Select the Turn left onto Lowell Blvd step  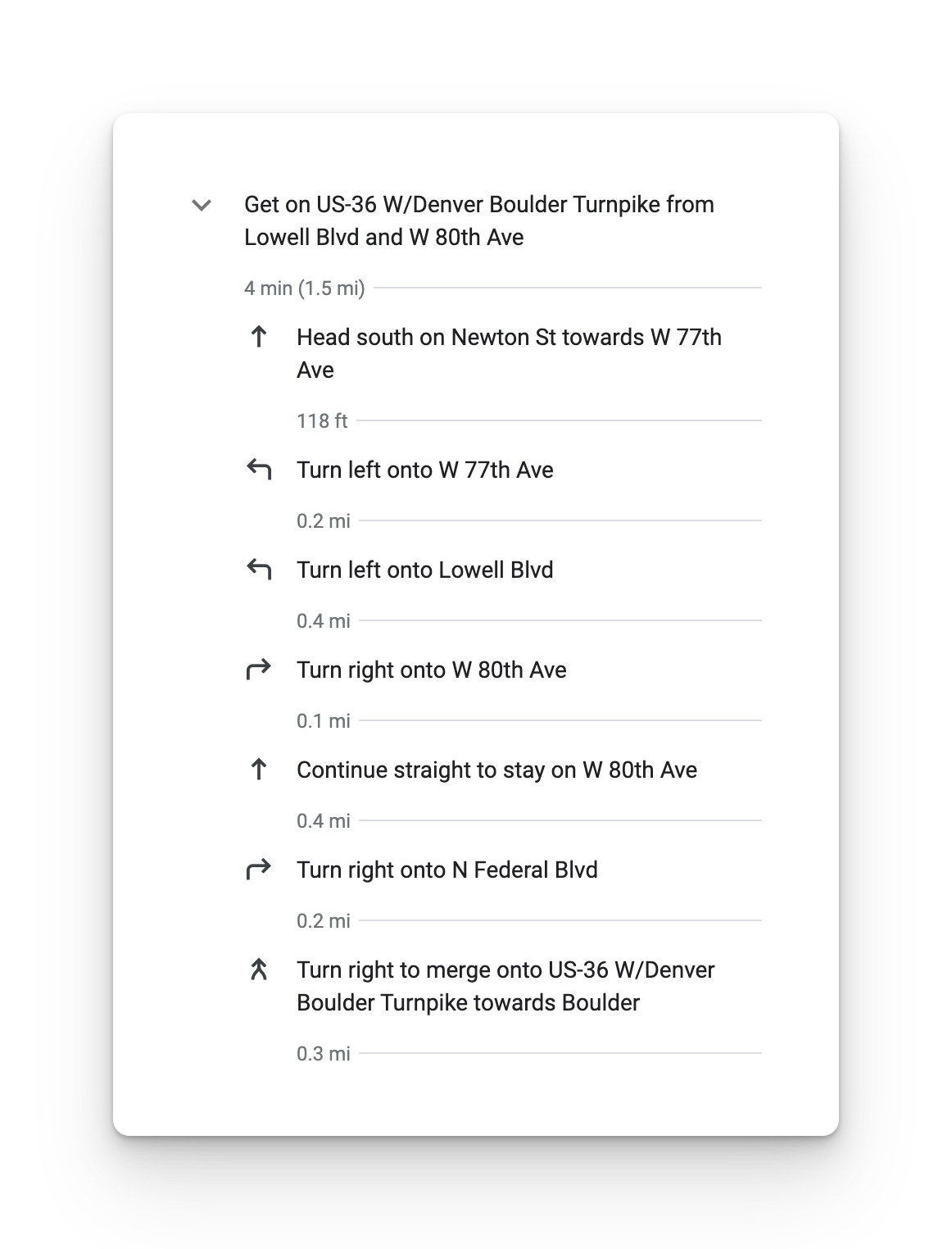click(425, 570)
